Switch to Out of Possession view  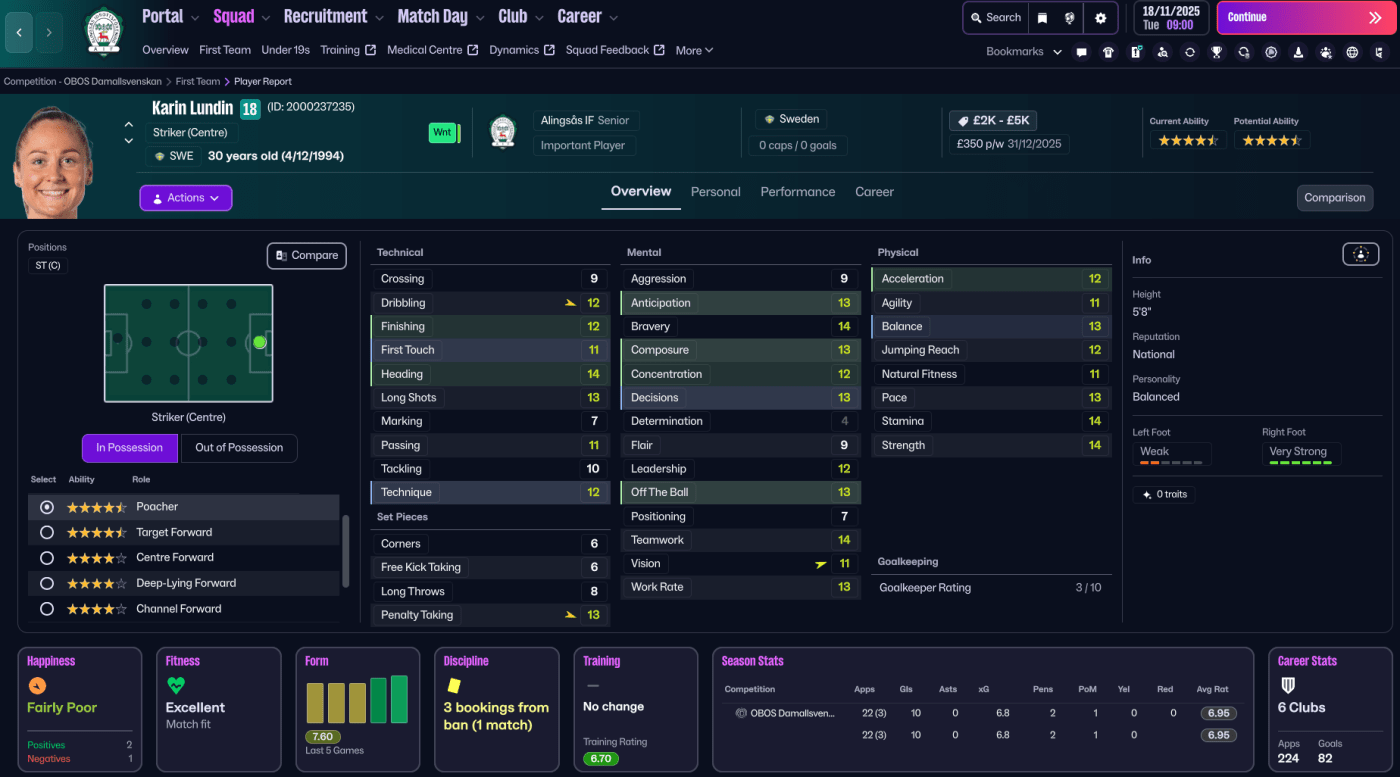[239, 448]
